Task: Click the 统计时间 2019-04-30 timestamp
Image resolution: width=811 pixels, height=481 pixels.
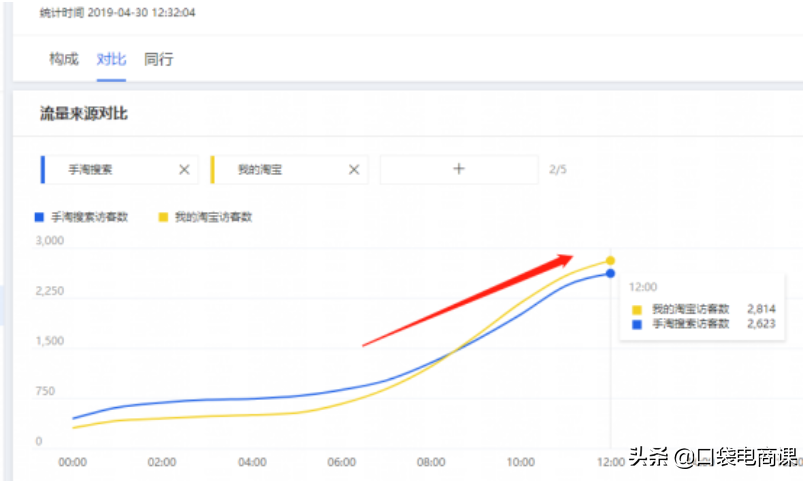Action: pyautogui.click(x=117, y=12)
